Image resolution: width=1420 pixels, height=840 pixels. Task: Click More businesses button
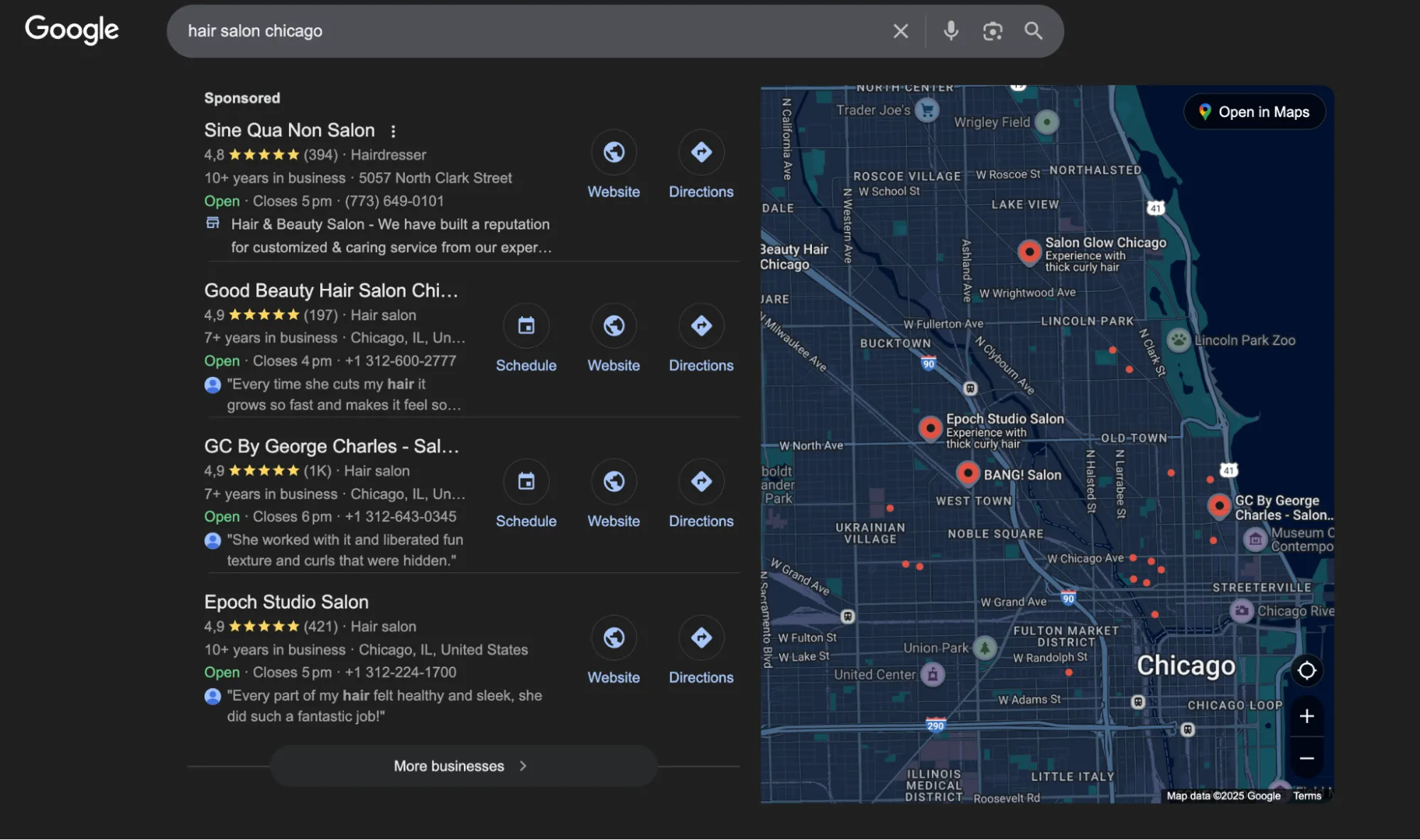pos(463,766)
